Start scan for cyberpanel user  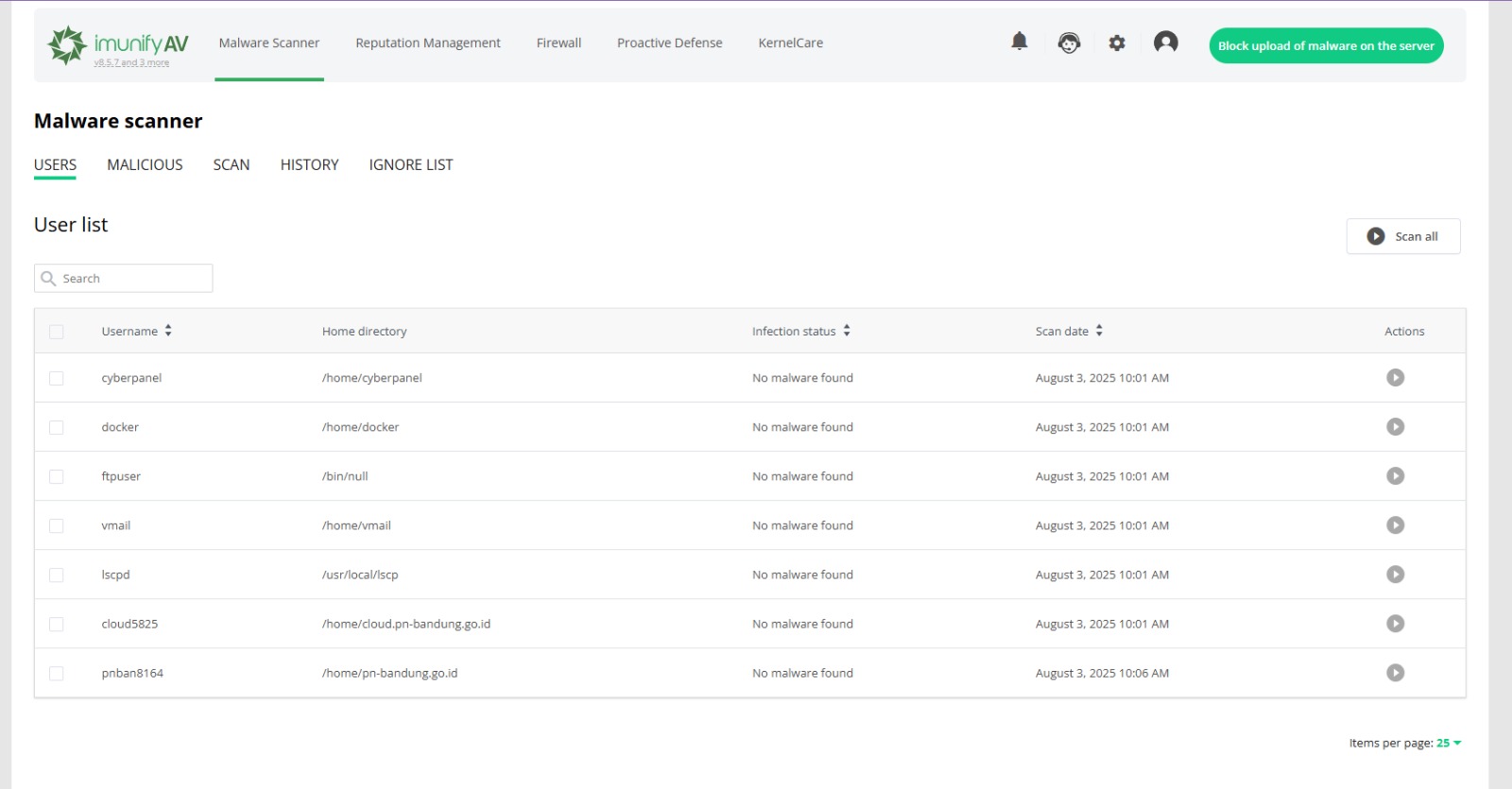1395,378
